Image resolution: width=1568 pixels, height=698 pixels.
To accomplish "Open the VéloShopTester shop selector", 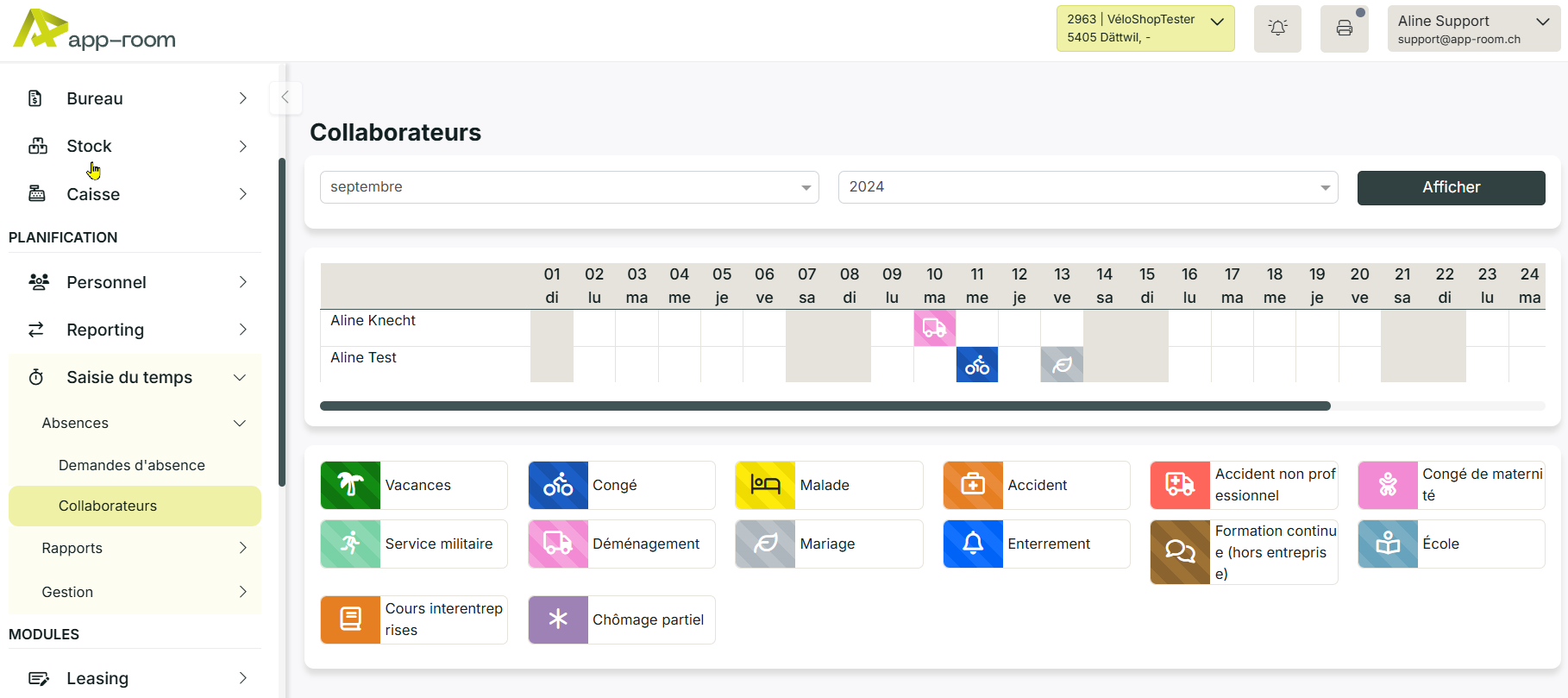I will tap(1145, 28).
